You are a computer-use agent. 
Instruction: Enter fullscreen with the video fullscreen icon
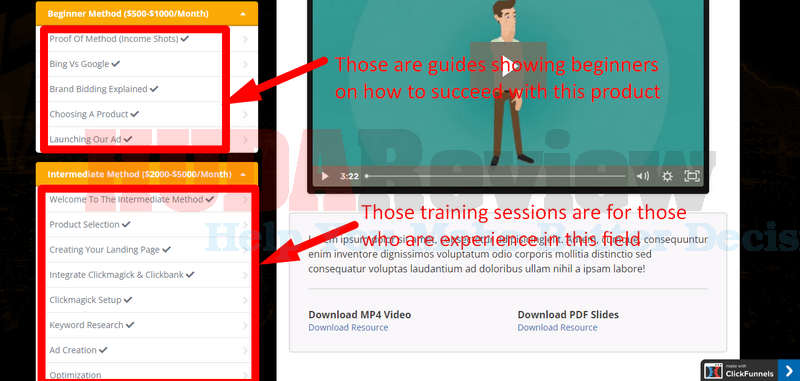click(691, 176)
